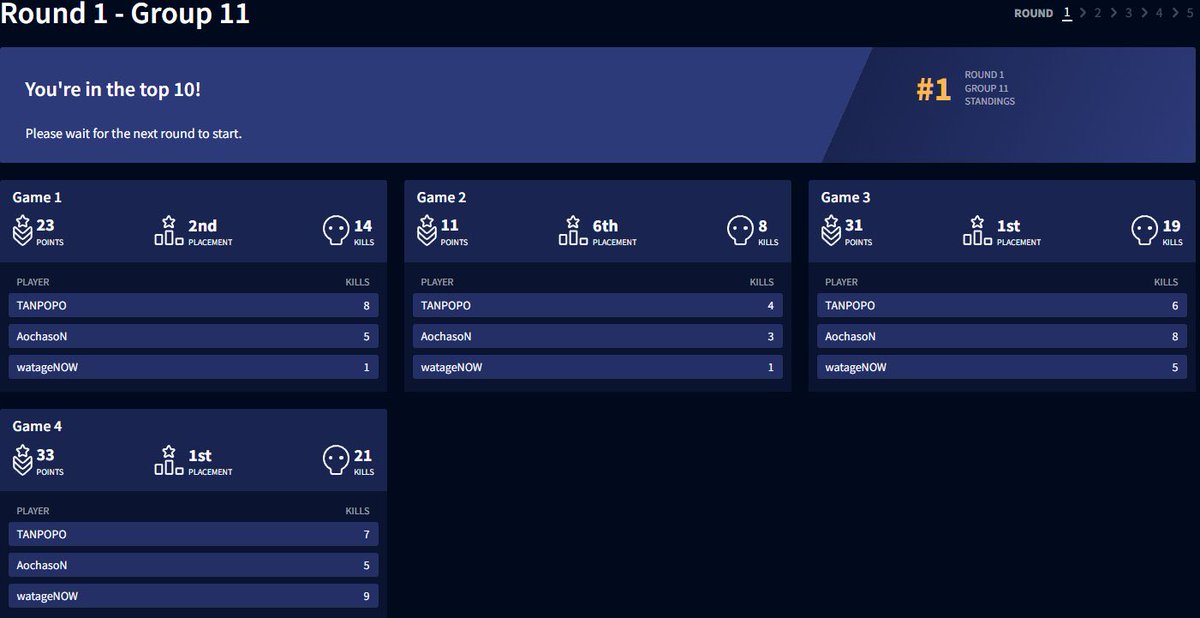Image resolution: width=1200 pixels, height=618 pixels.
Task: Select TANPOPO row in Game 4
Action: [194, 534]
